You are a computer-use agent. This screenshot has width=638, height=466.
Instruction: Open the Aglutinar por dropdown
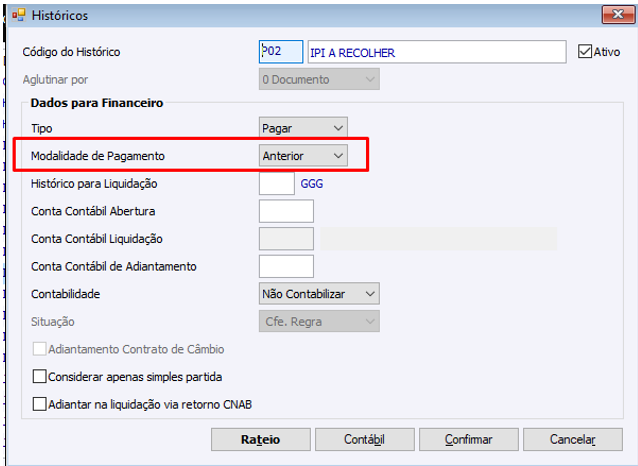pyautogui.click(x=319, y=79)
